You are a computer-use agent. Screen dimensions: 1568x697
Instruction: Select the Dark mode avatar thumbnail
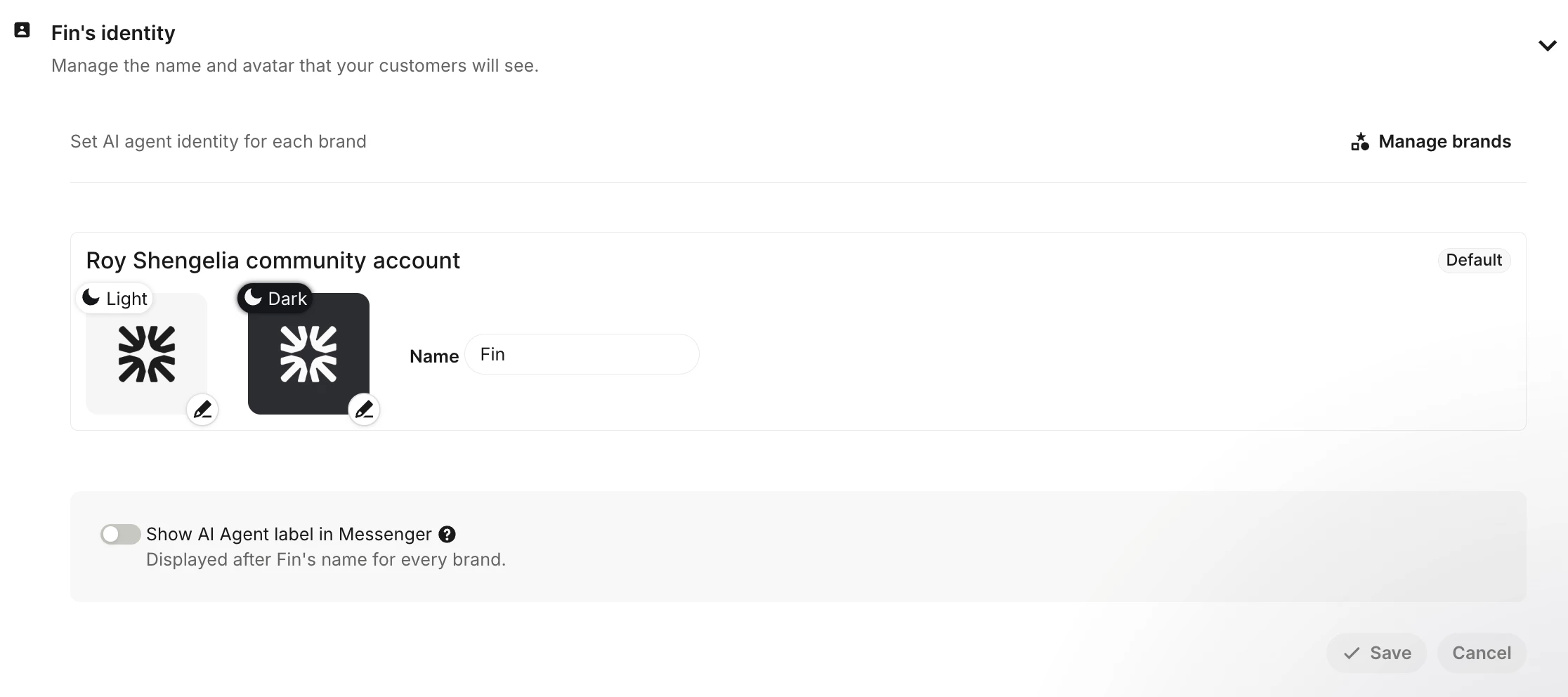(x=308, y=353)
